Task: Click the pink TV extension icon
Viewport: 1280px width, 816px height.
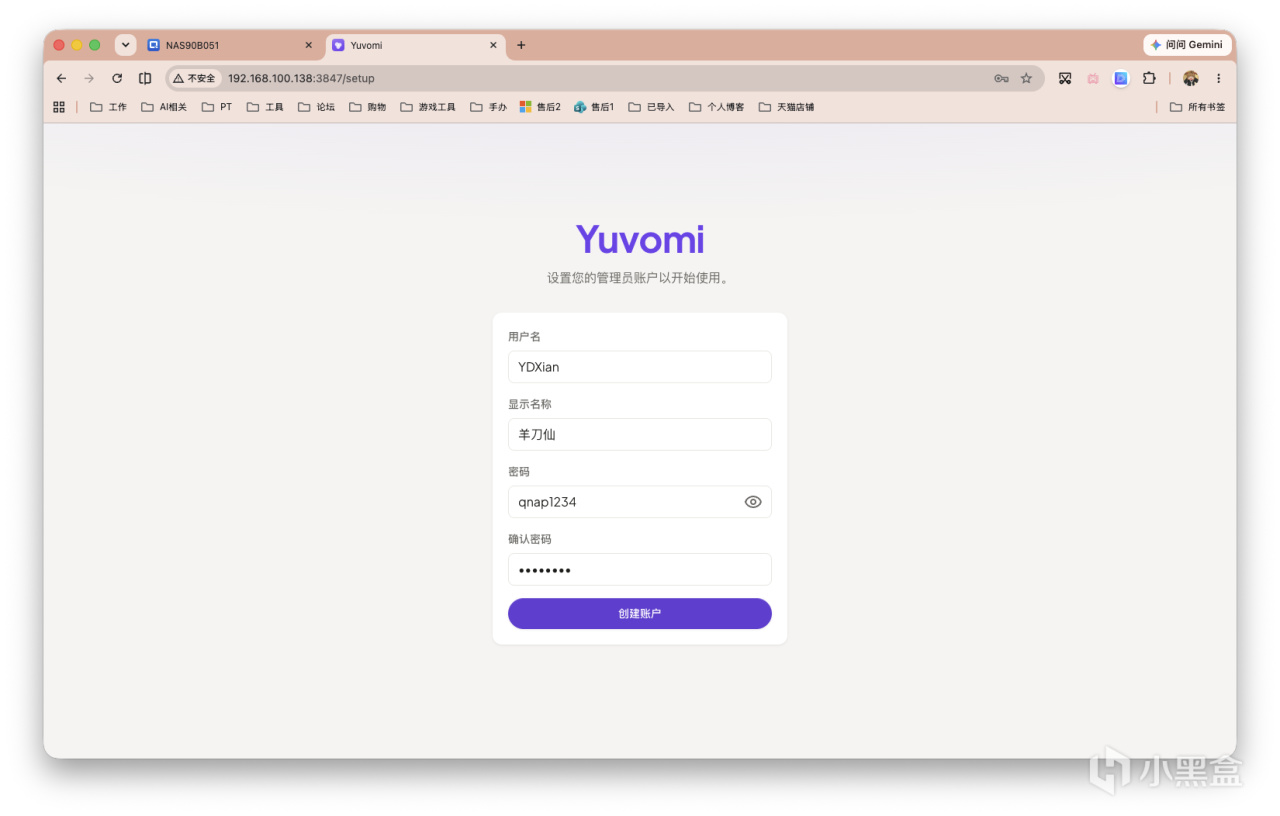Action: click(x=1093, y=78)
